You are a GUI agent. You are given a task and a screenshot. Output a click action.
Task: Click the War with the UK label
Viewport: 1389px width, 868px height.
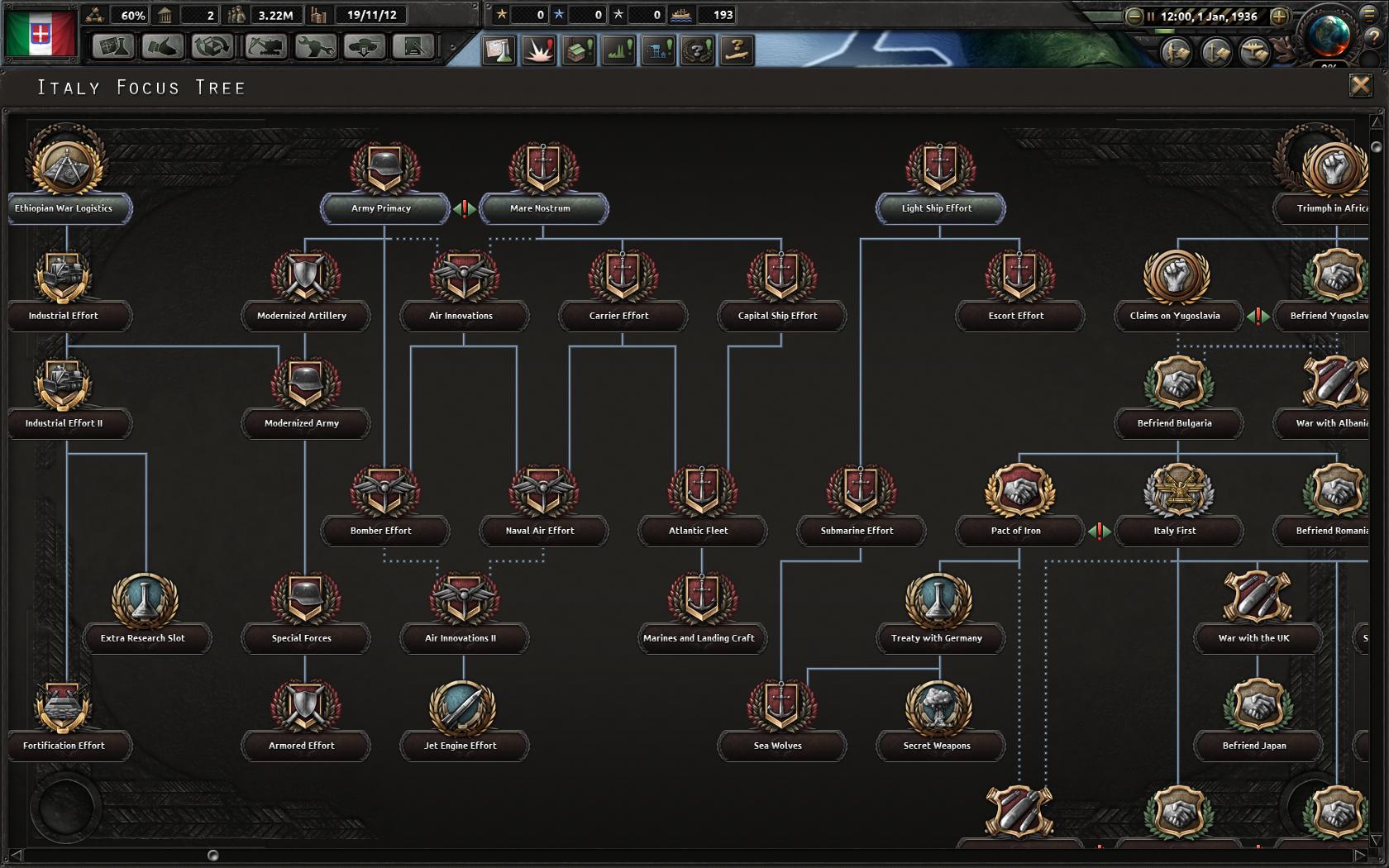click(1254, 638)
